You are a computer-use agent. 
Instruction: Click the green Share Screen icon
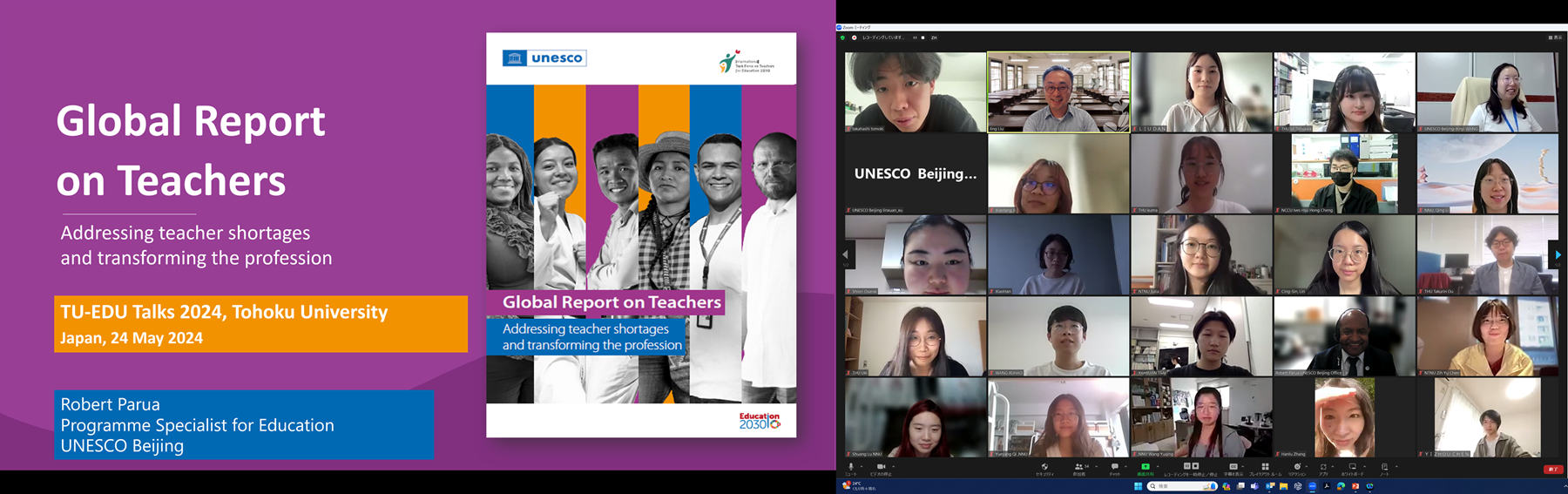(x=1146, y=466)
